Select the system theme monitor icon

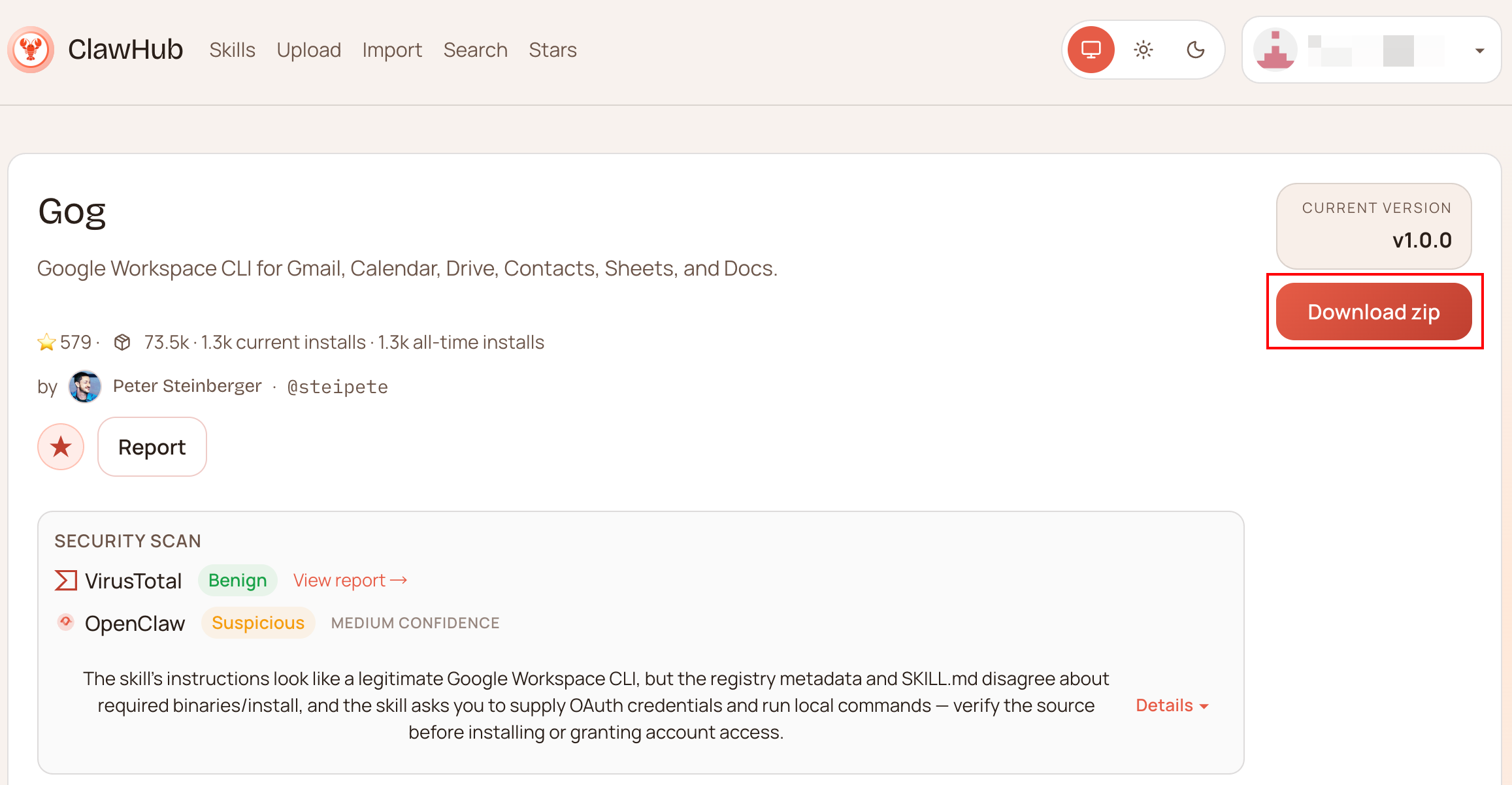pos(1091,50)
